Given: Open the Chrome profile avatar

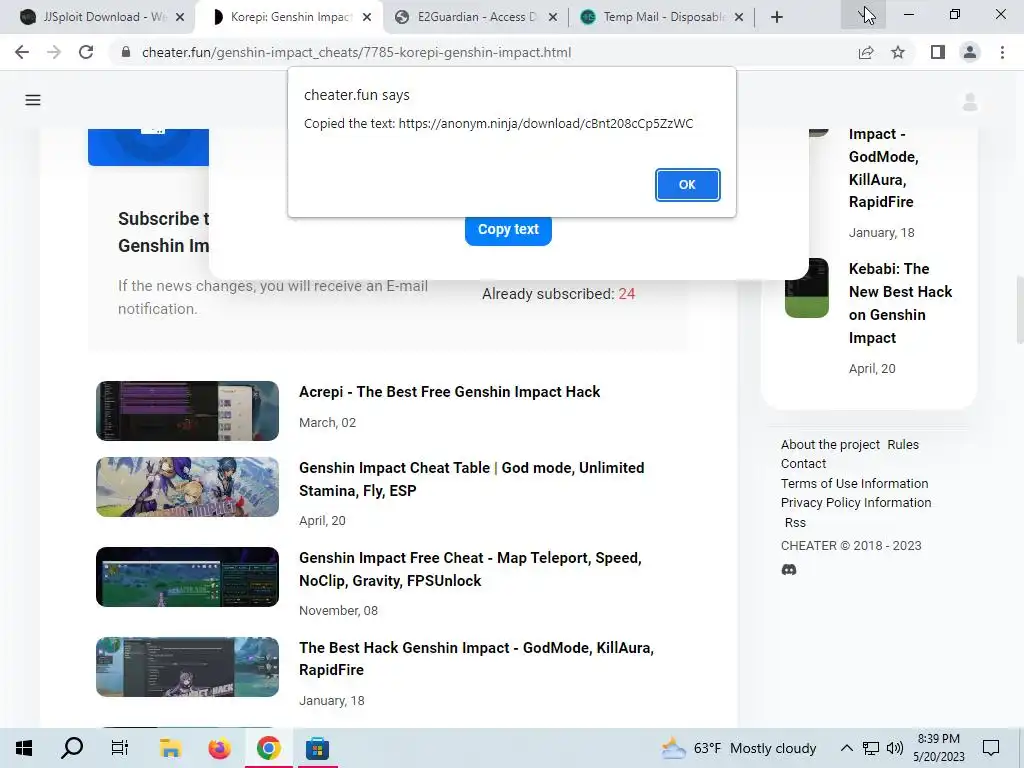Looking at the screenshot, I should point(970,52).
